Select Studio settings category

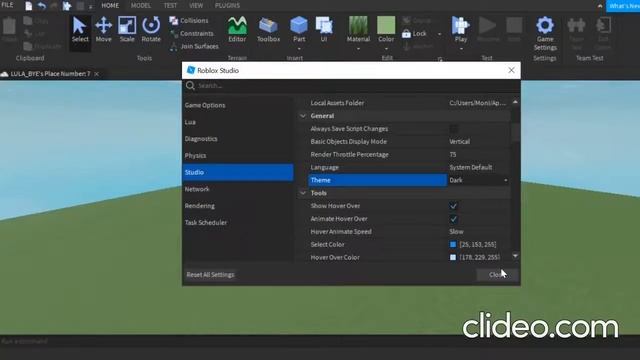tap(238, 172)
